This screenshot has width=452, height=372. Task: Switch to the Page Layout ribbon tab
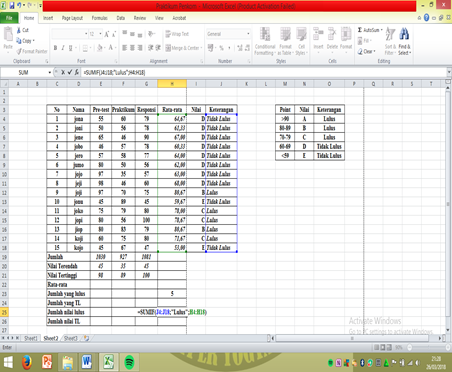click(x=72, y=18)
